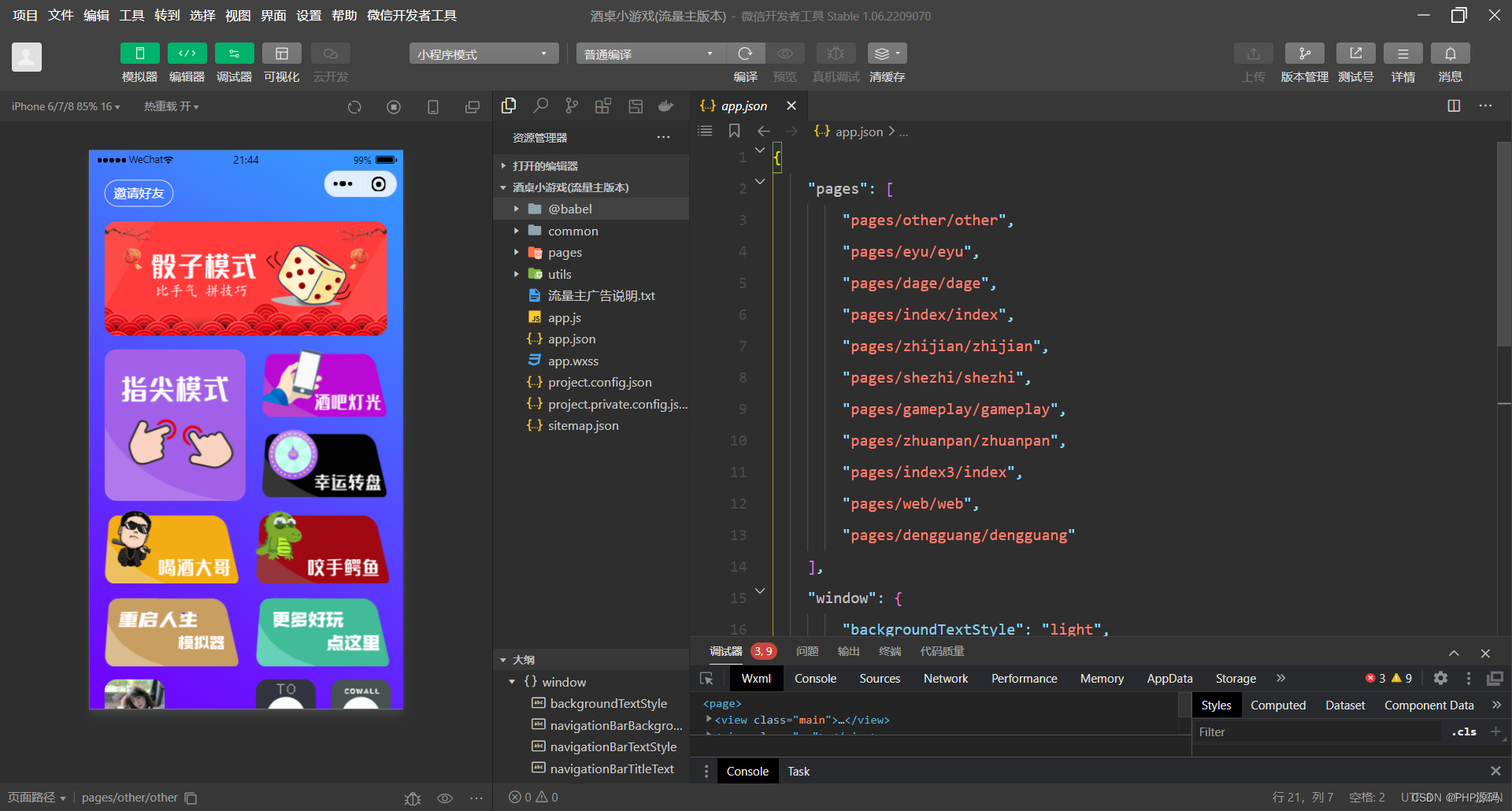Open project.config.json file
1512x811 pixels.
click(591, 382)
